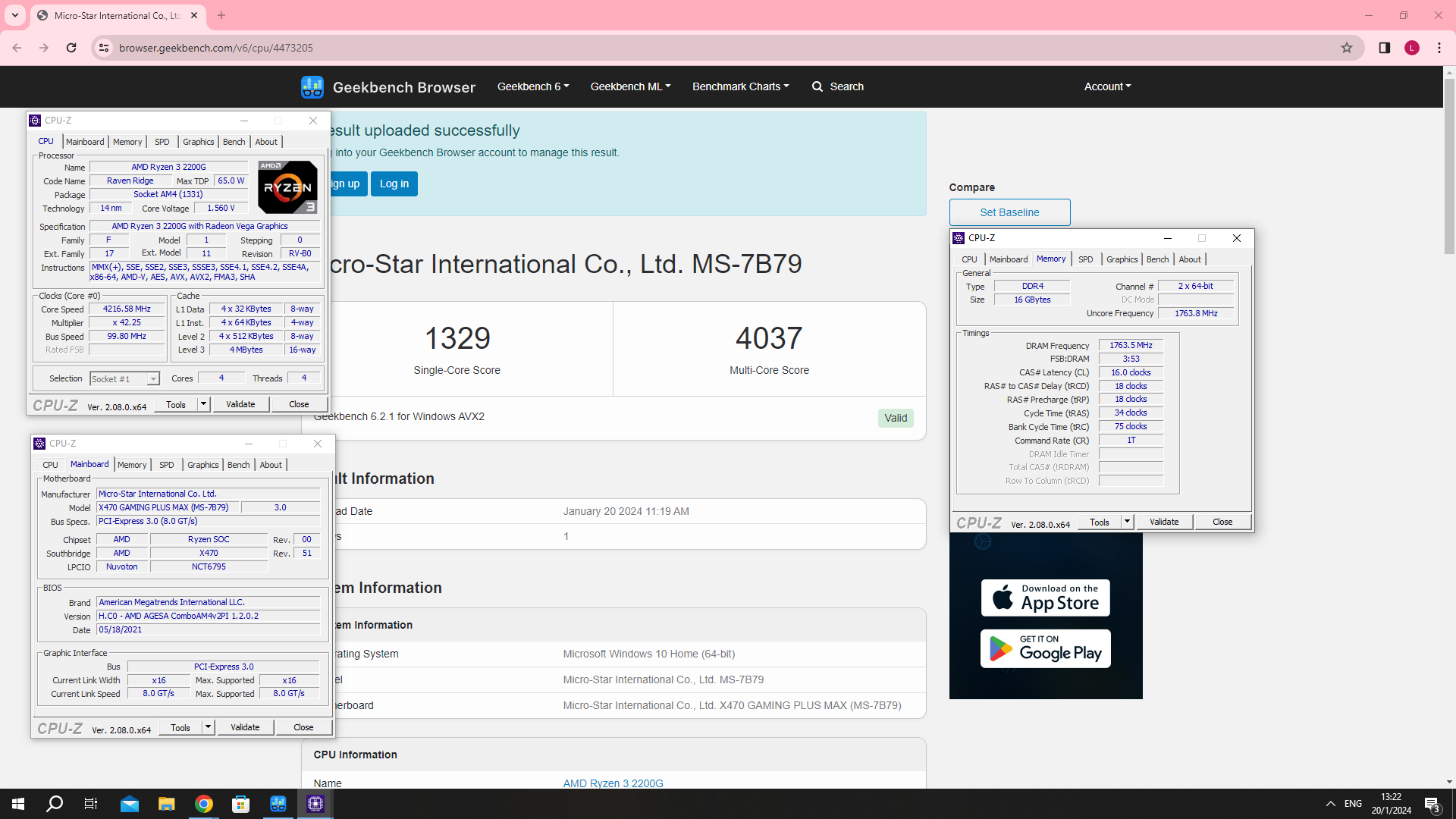Click the BIOS date 05/18/2021 field
1456x819 pixels.
(208, 629)
